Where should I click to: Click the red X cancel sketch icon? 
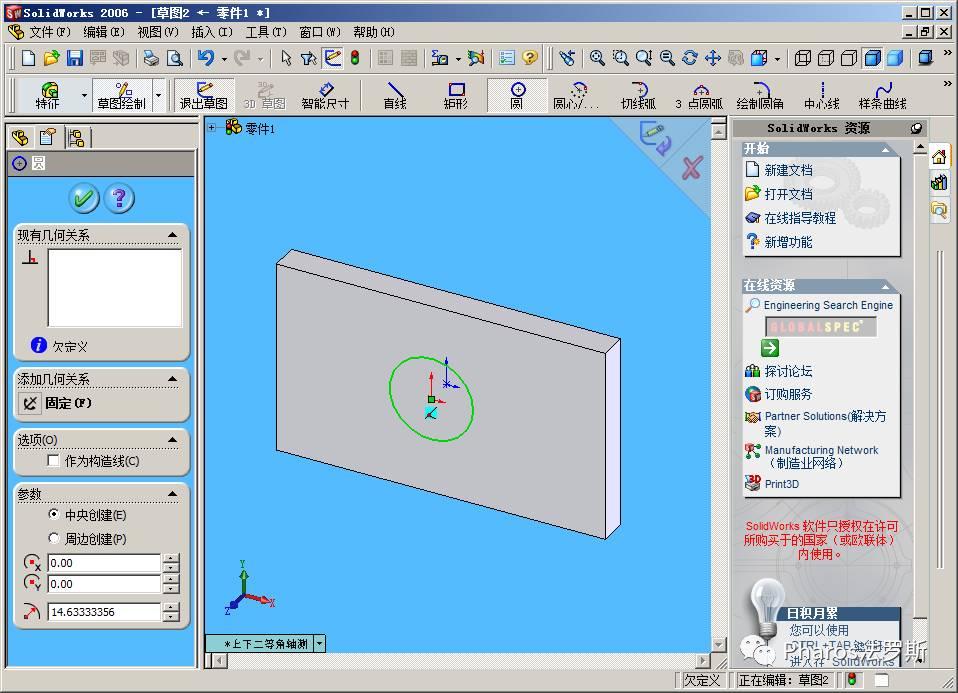(x=692, y=168)
